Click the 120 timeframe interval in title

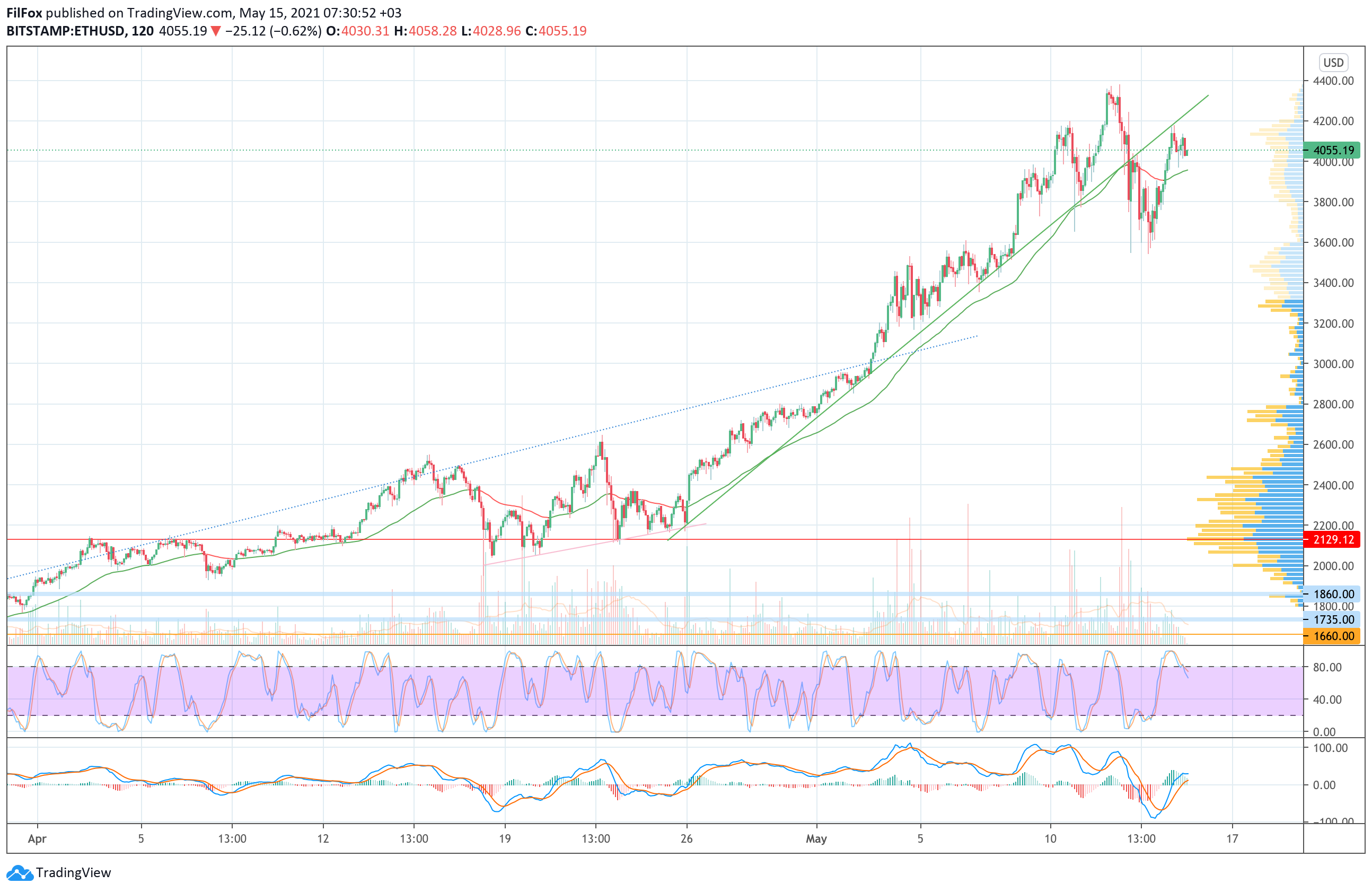point(143,31)
